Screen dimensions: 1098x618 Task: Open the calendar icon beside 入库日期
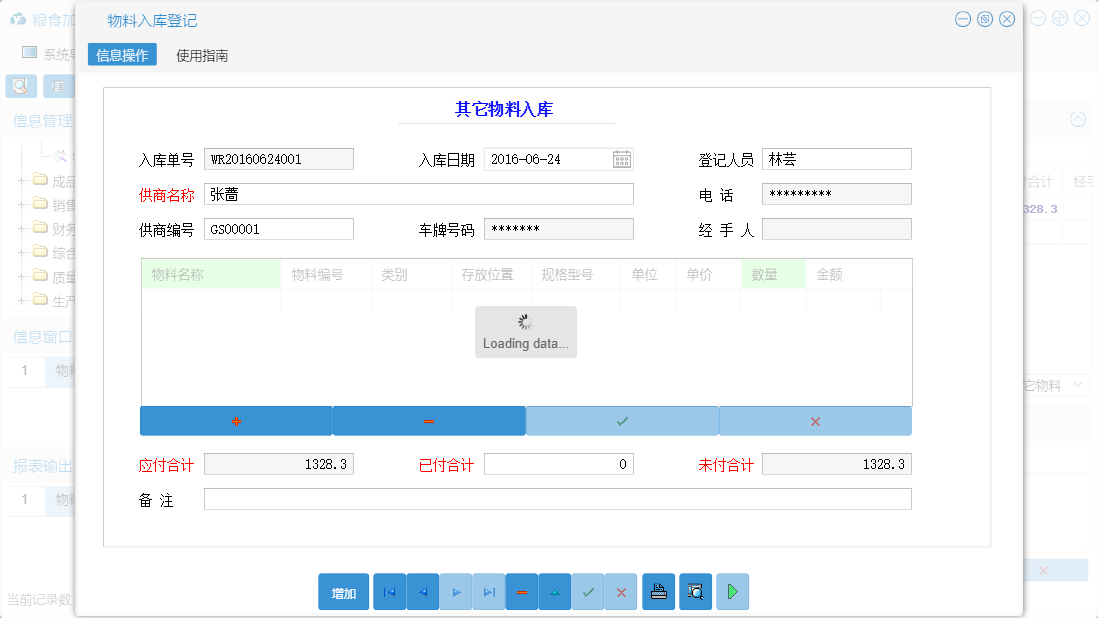click(622, 158)
